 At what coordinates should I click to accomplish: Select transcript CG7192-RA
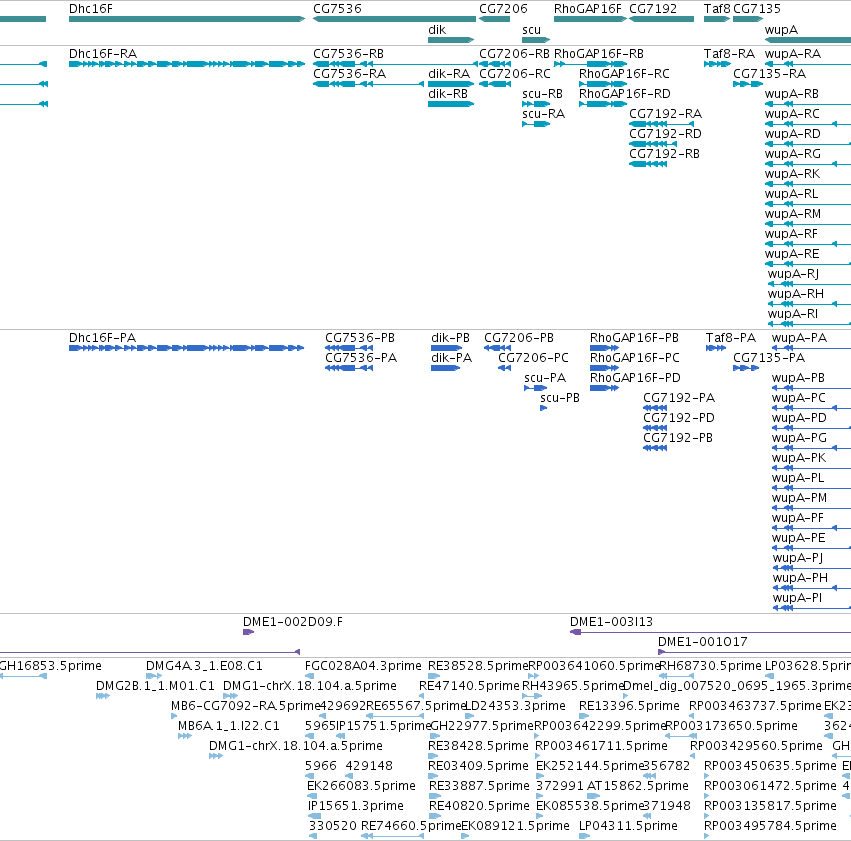click(665, 114)
